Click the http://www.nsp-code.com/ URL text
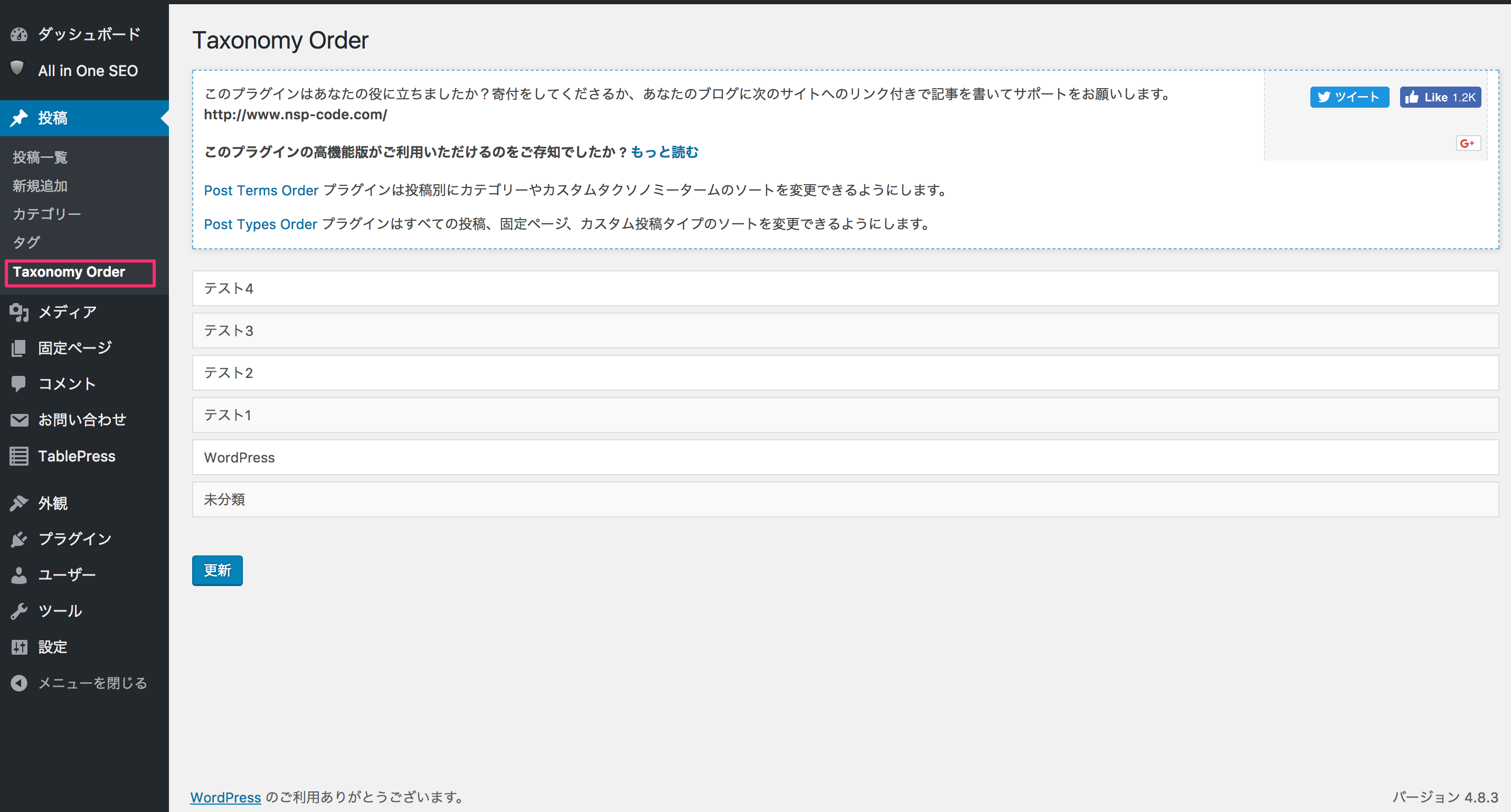Screen dimensions: 1511x812 [296, 115]
